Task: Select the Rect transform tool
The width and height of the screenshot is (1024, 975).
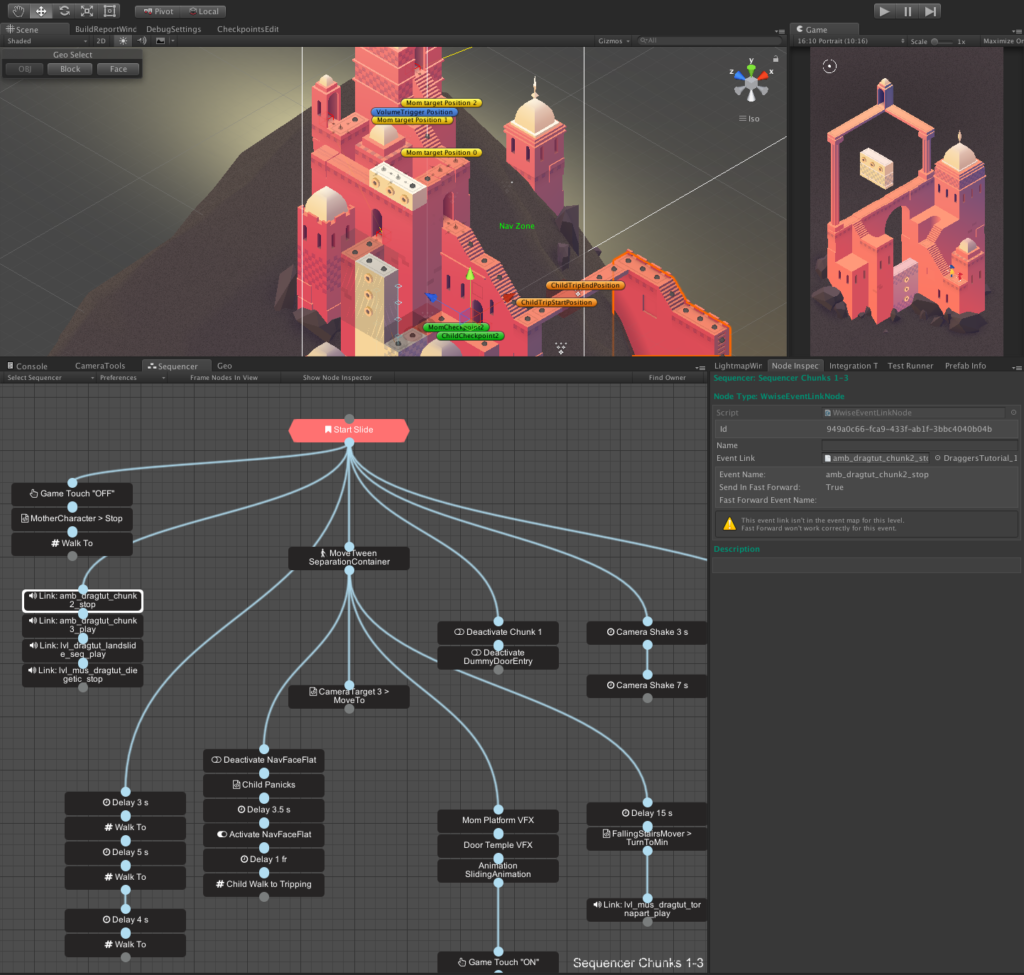Action: click(110, 11)
